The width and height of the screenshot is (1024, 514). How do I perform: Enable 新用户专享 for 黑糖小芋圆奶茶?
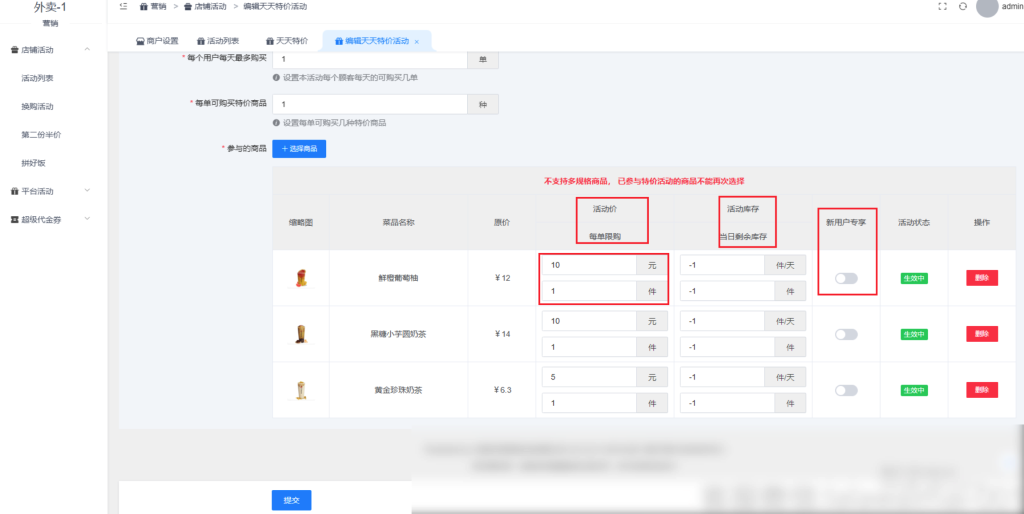click(x=846, y=334)
